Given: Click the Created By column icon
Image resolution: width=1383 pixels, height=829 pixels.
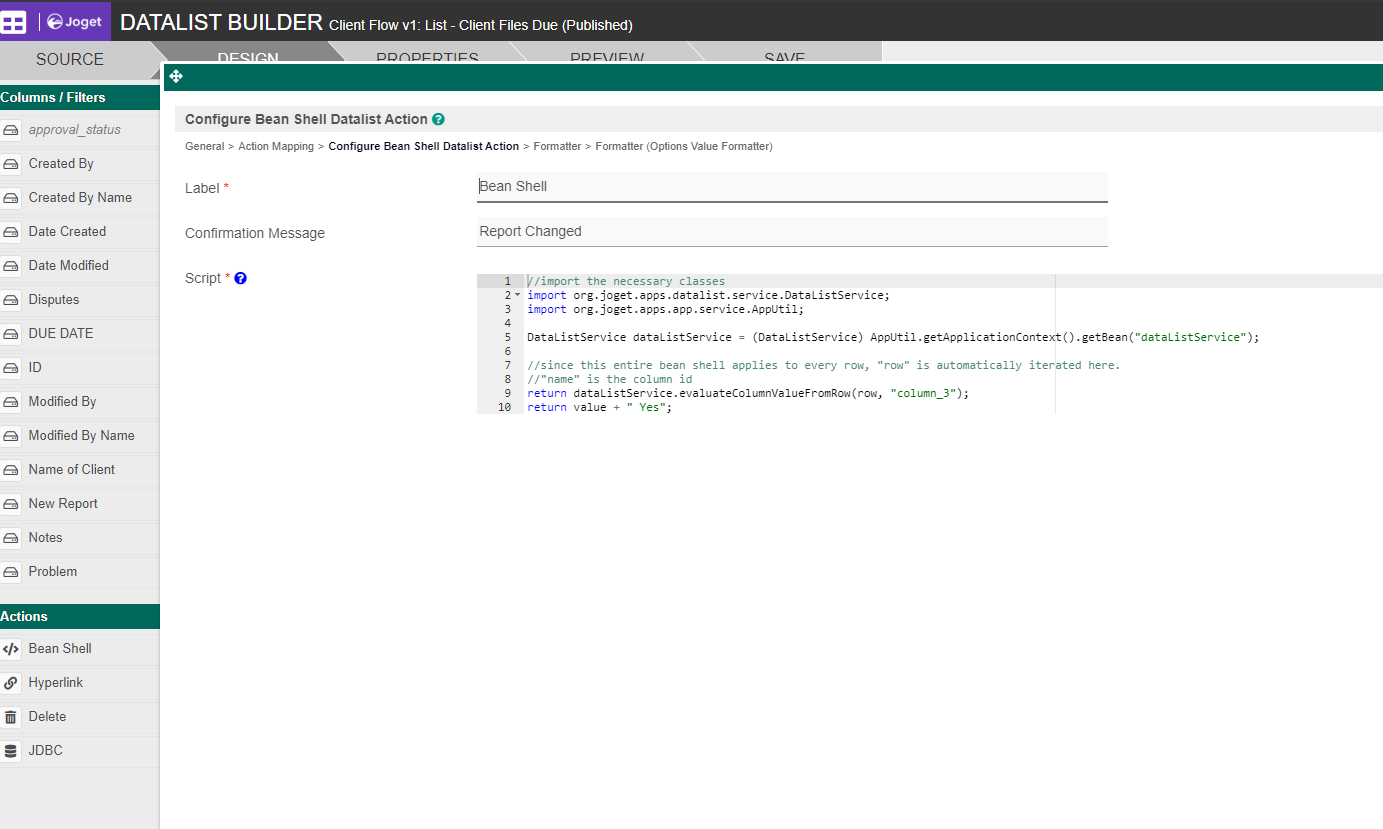Looking at the screenshot, I should click(x=11, y=164).
